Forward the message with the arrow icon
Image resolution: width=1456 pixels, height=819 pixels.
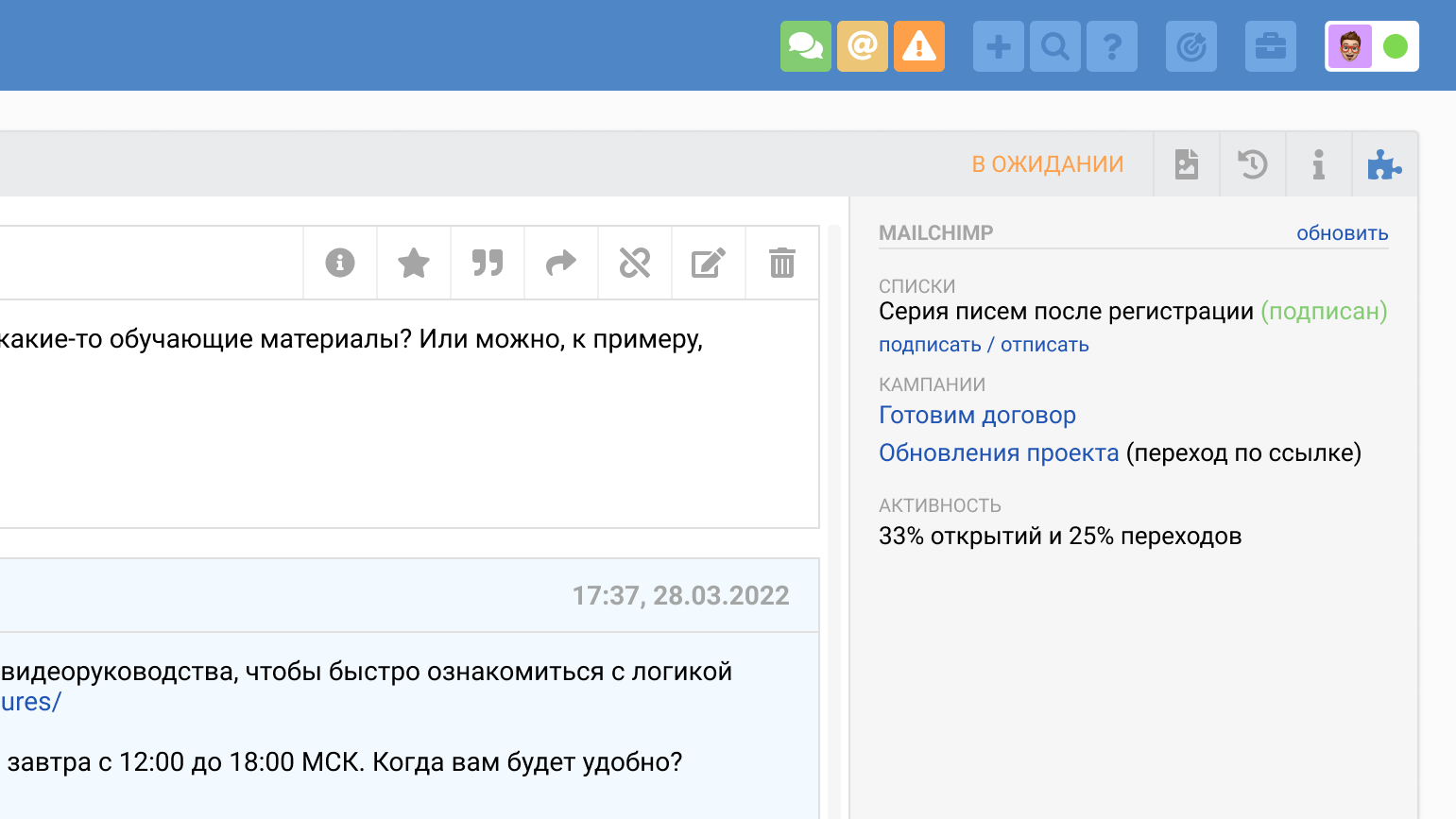coord(560,263)
